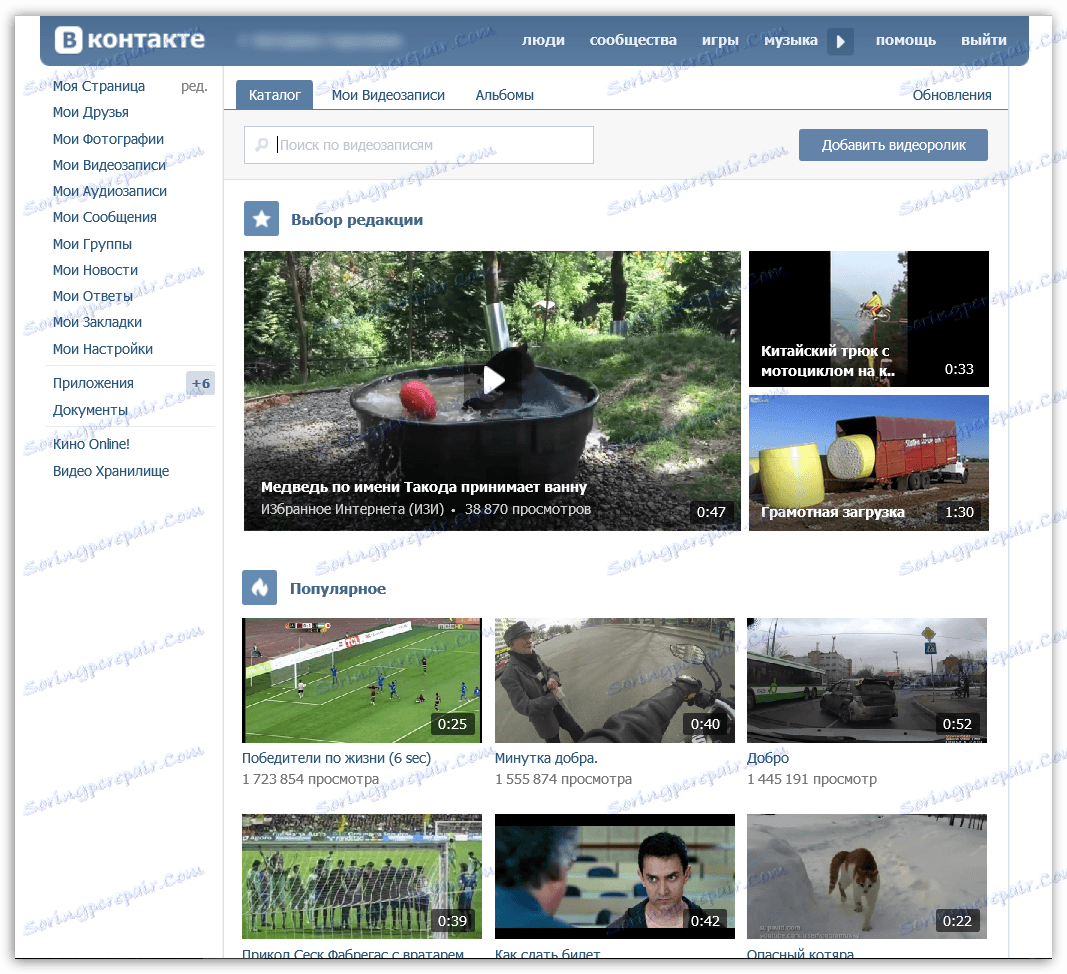The image size is (1067, 974).
Task: Open Кино Online! in the sidebar
Action: 91,444
